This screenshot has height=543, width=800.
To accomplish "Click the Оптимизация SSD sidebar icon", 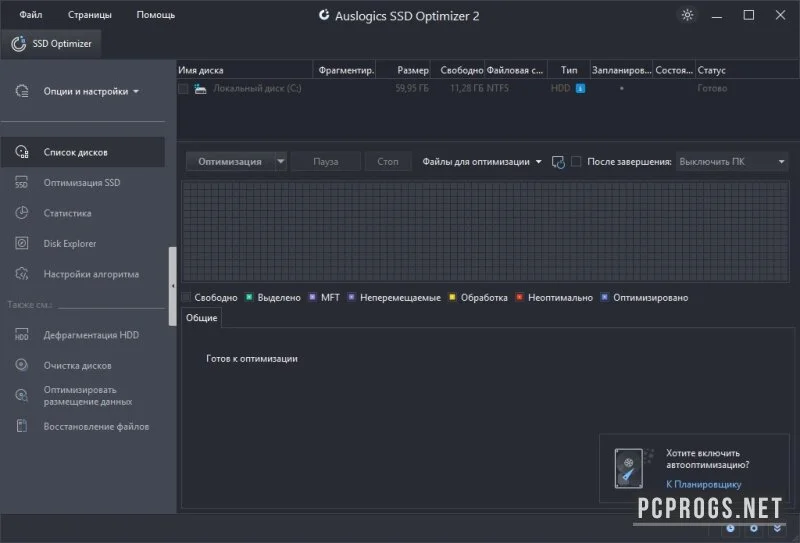I will (22, 183).
